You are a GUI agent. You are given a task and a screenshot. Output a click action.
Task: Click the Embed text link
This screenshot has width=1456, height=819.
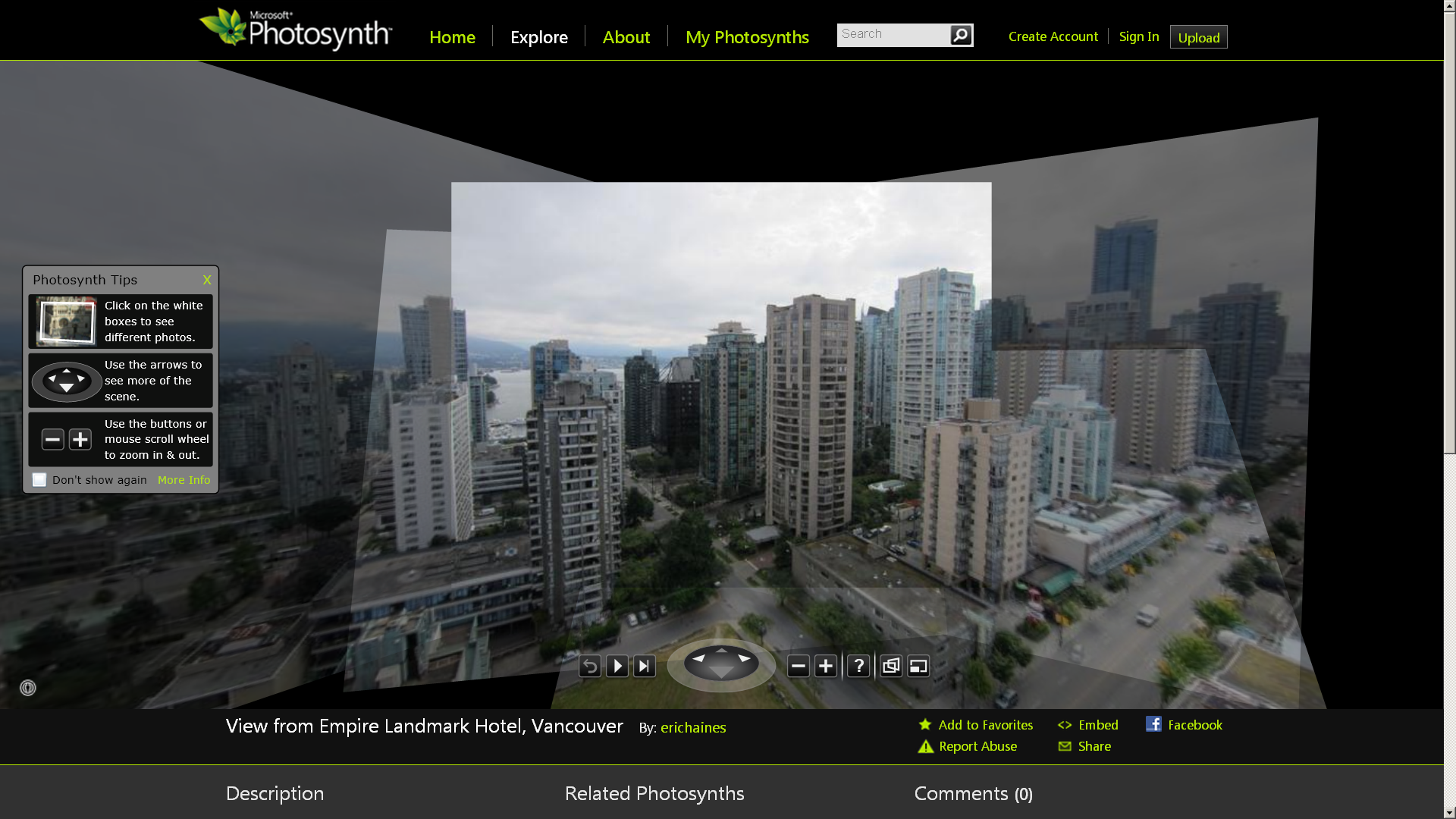(1098, 725)
